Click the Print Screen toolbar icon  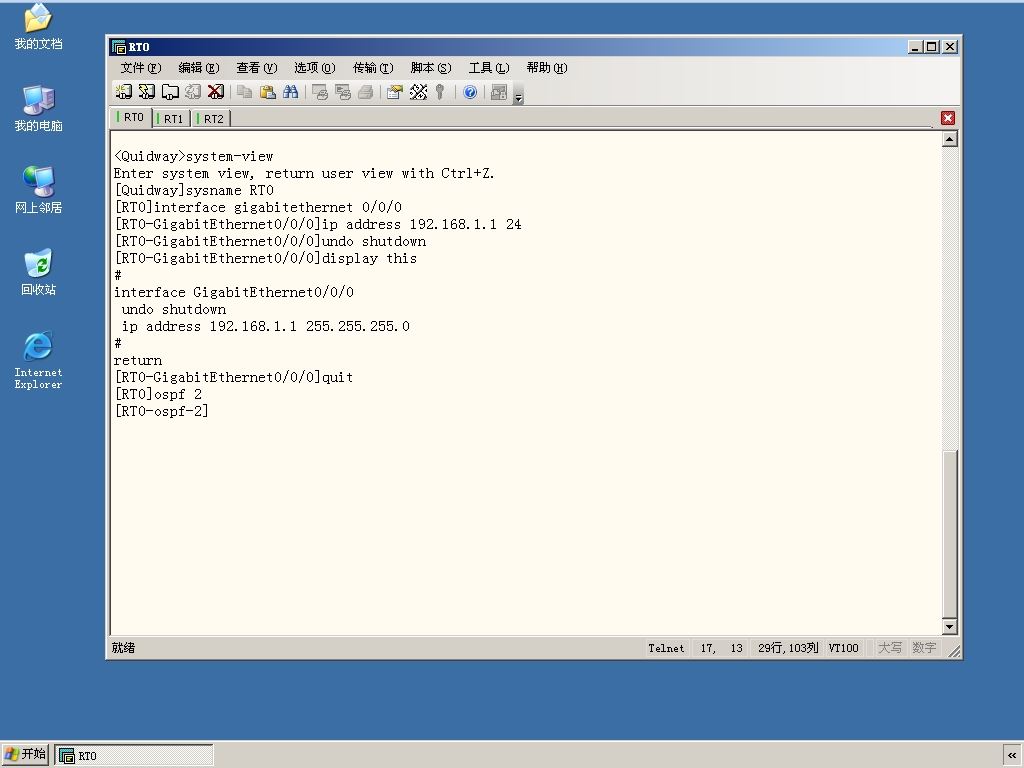click(319, 92)
